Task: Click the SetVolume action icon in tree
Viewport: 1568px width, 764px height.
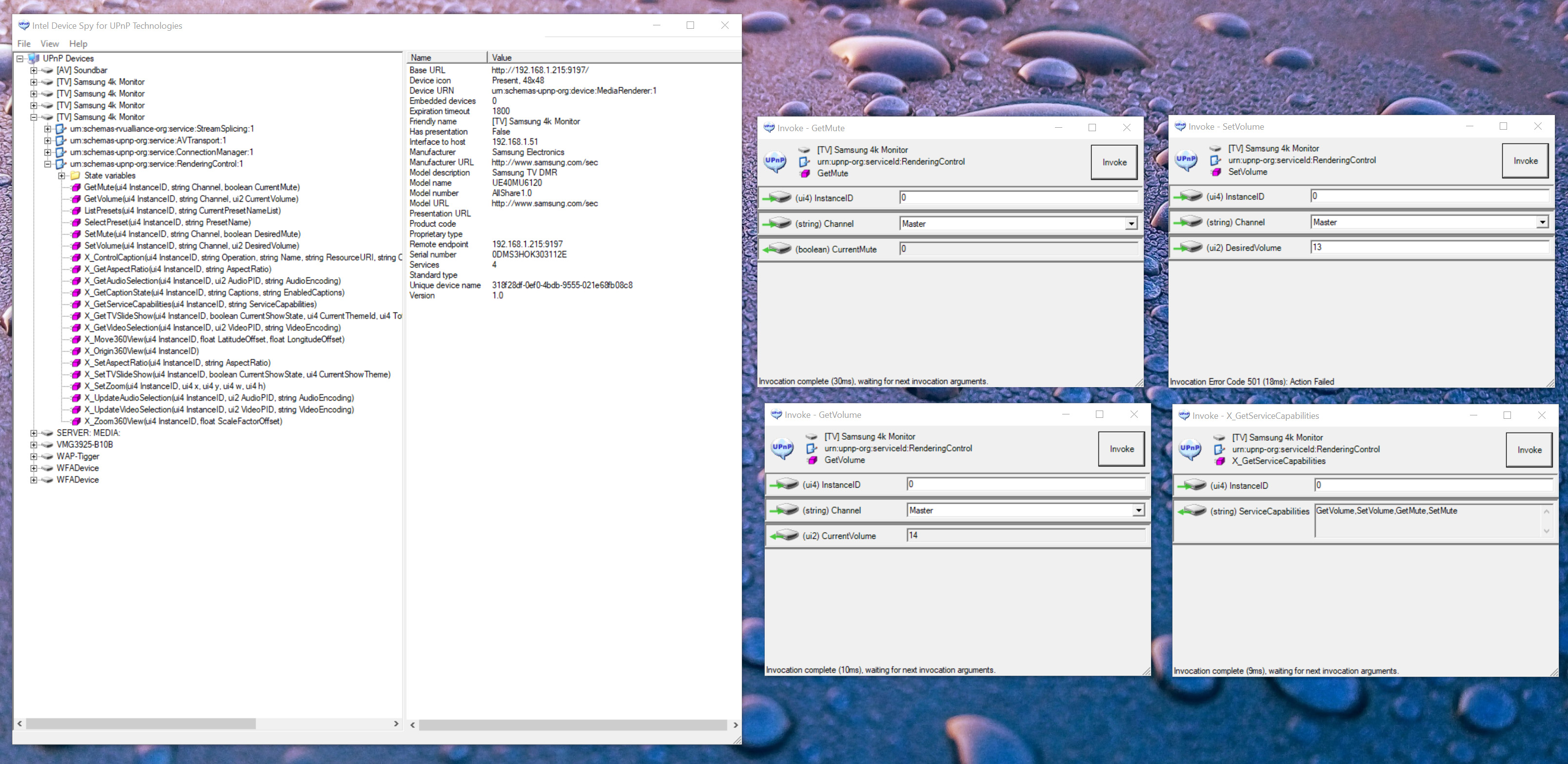Action: 76,246
